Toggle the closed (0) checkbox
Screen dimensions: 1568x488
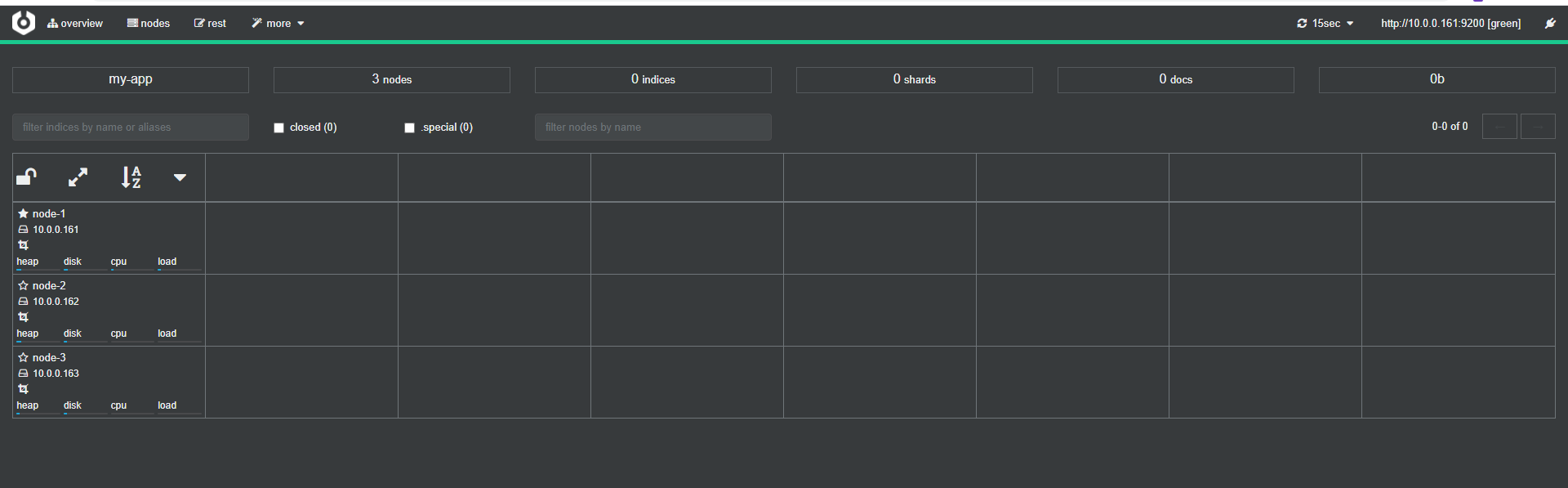coord(278,128)
